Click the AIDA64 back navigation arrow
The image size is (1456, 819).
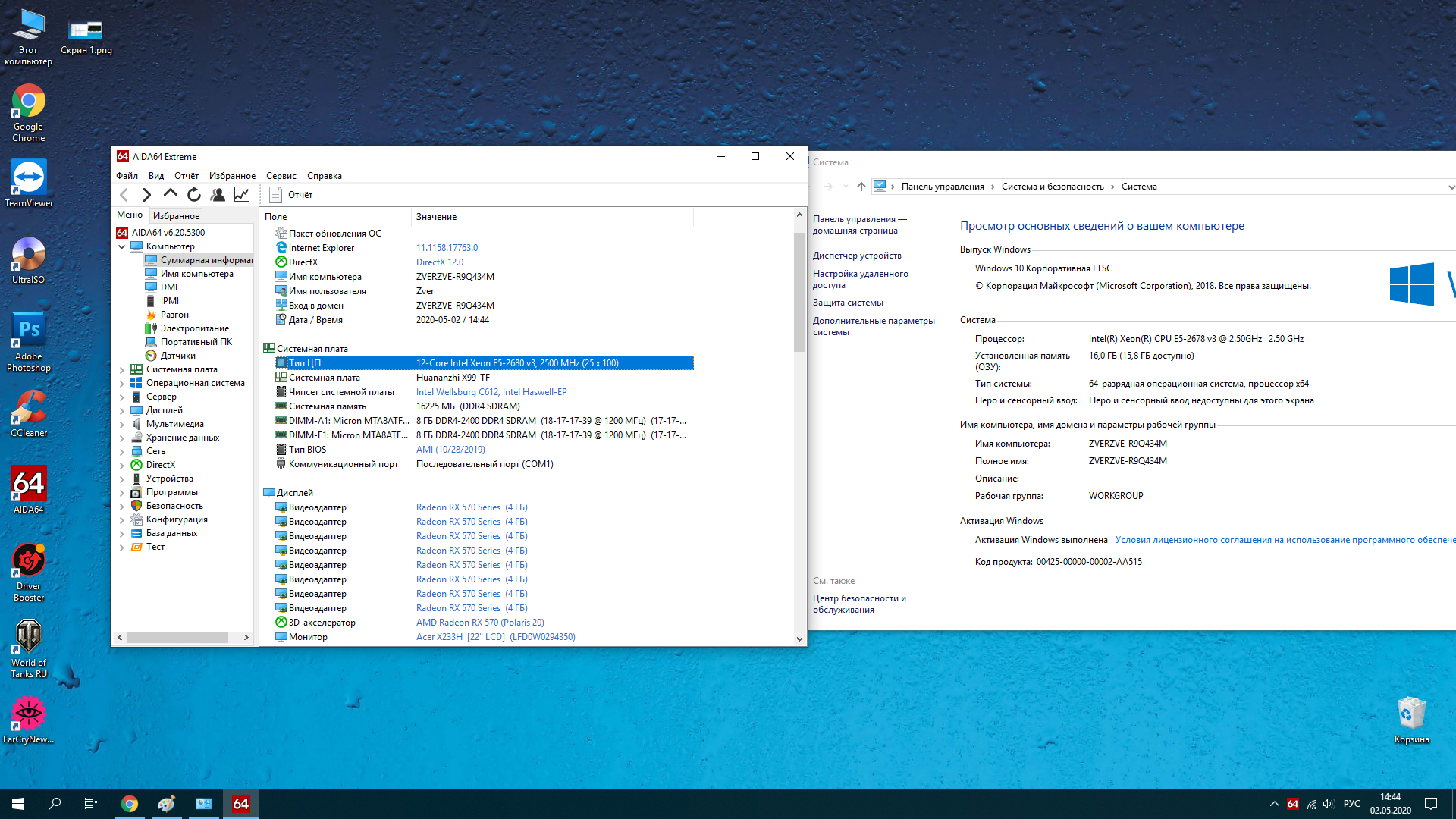tap(124, 195)
